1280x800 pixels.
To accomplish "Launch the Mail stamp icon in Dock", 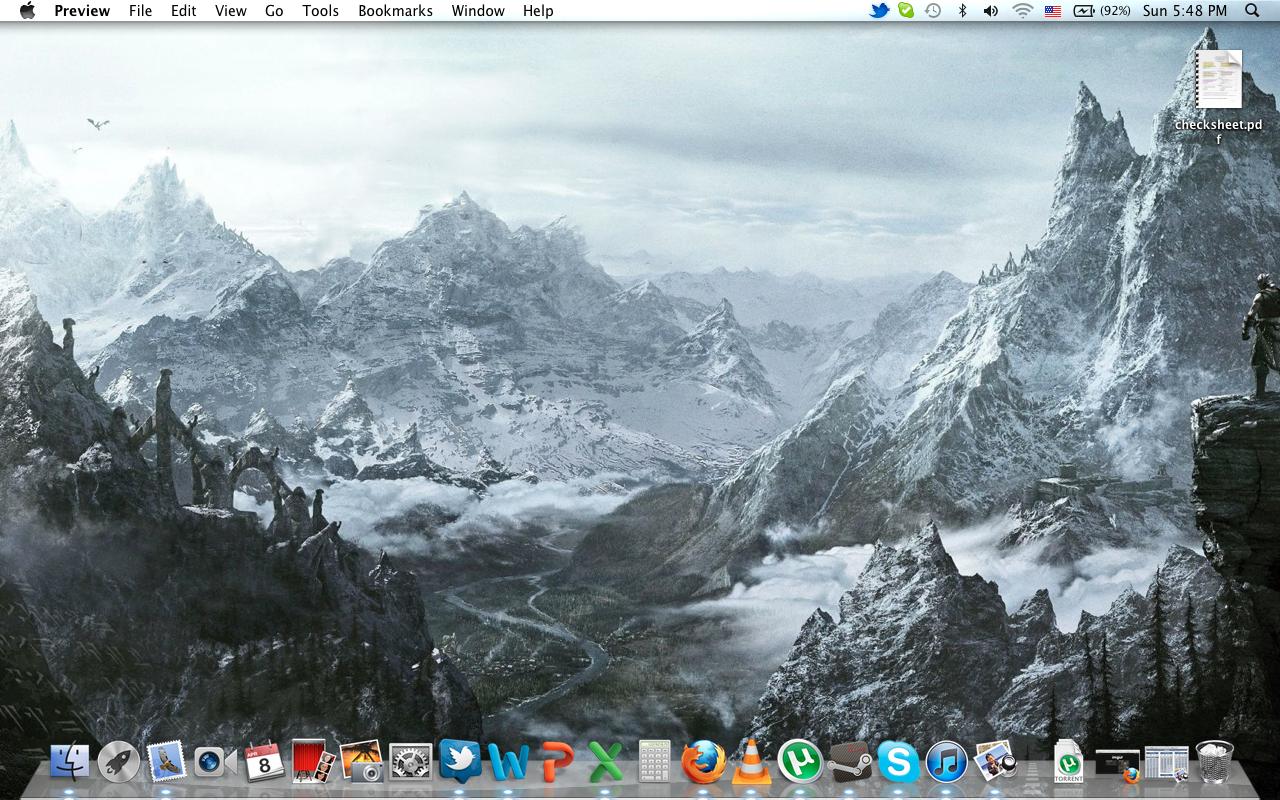I will click(x=167, y=762).
